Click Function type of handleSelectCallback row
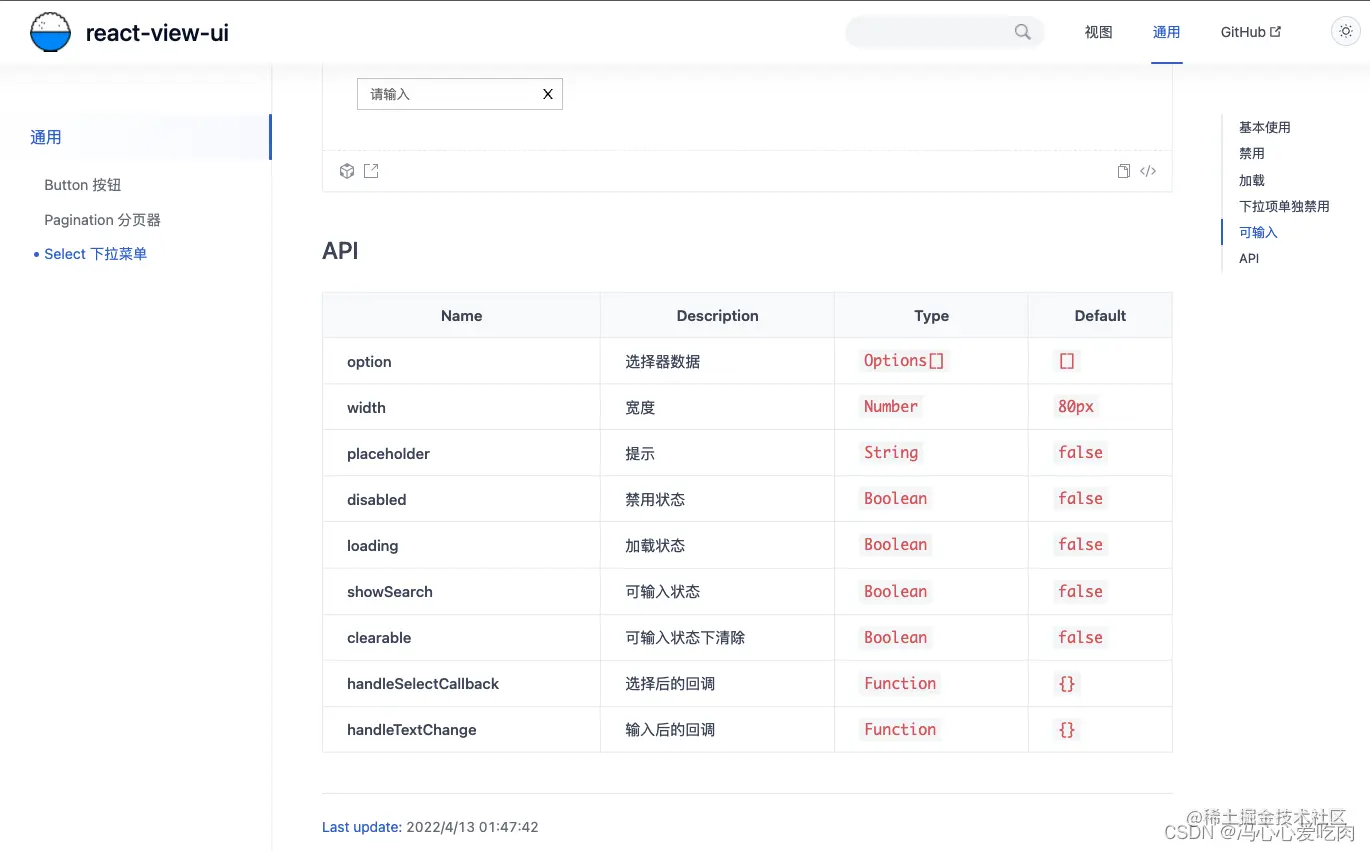This screenshot has height=851, width=1370. (900, 684)
